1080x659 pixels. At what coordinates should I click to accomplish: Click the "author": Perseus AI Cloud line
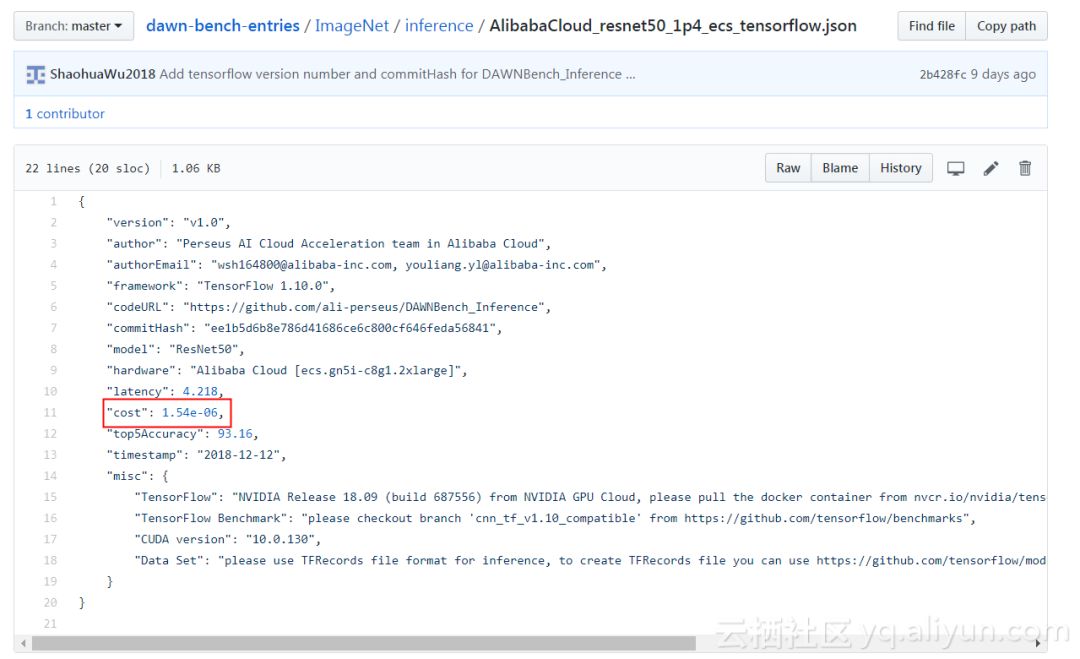[x=329, y=244]
